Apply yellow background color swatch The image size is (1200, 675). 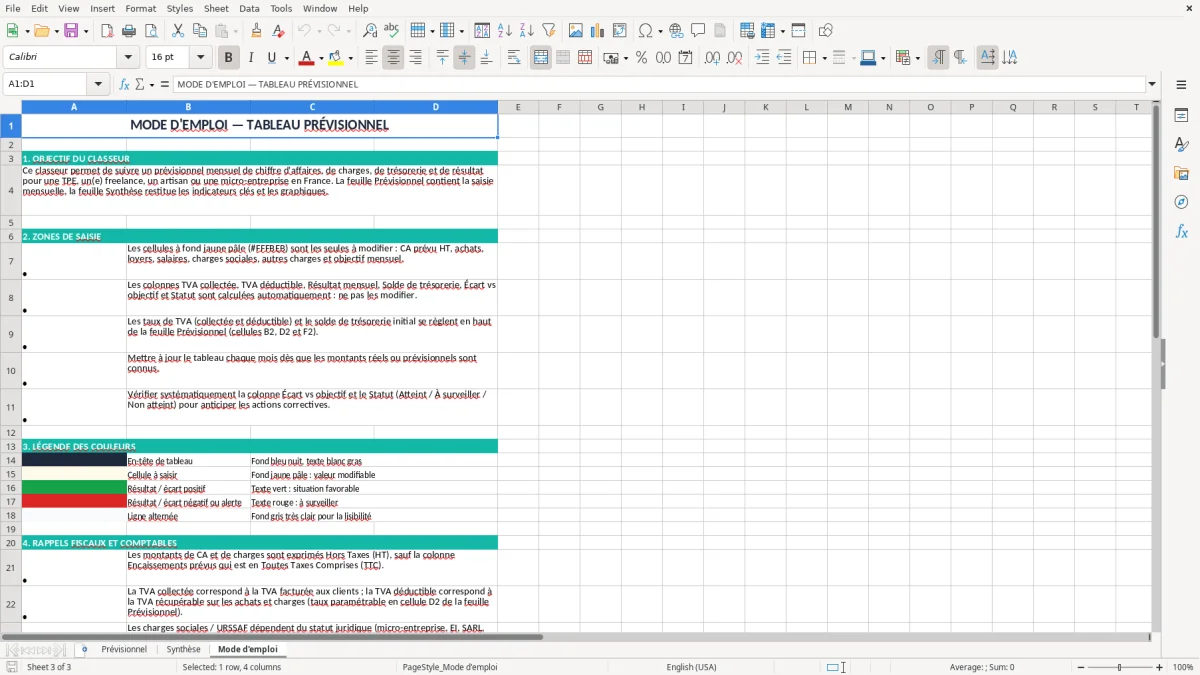[336, 58]
